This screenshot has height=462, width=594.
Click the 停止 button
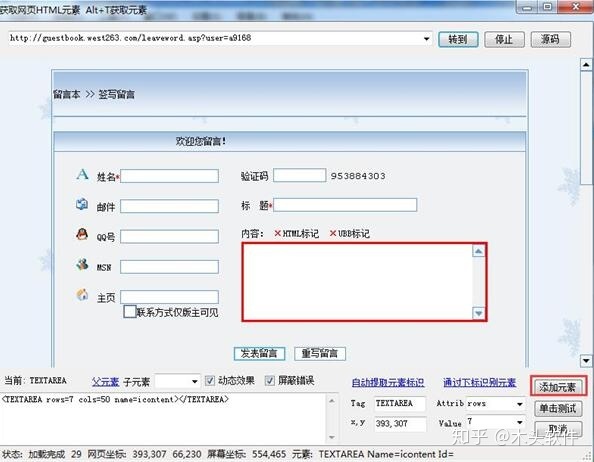pyautogui.click(x=504, y=39)
